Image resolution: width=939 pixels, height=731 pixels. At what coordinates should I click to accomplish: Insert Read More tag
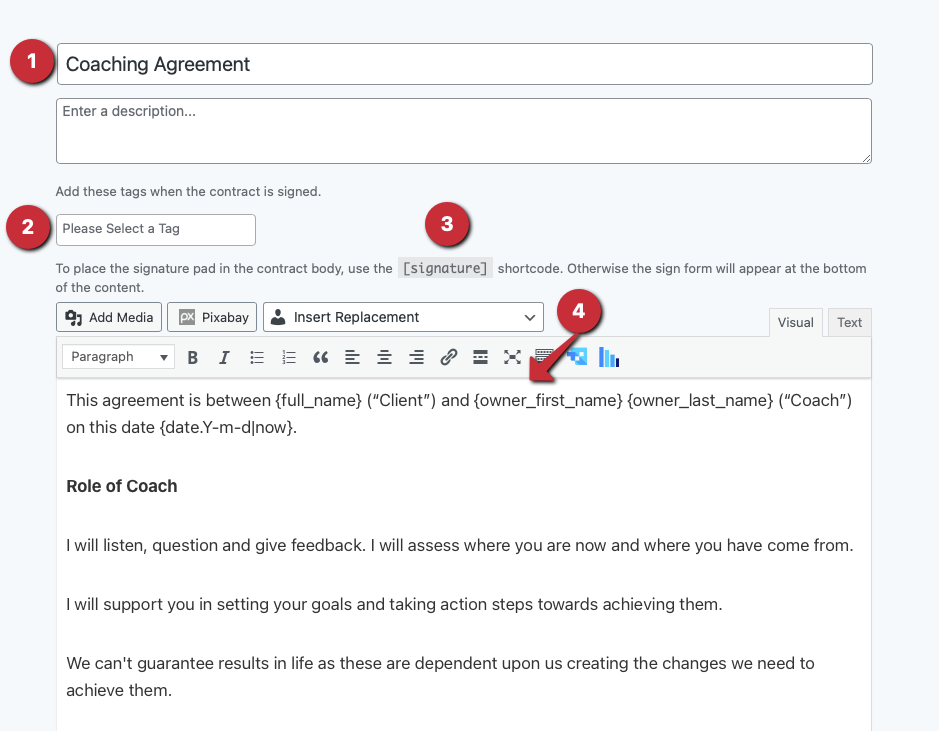[480, 357]
